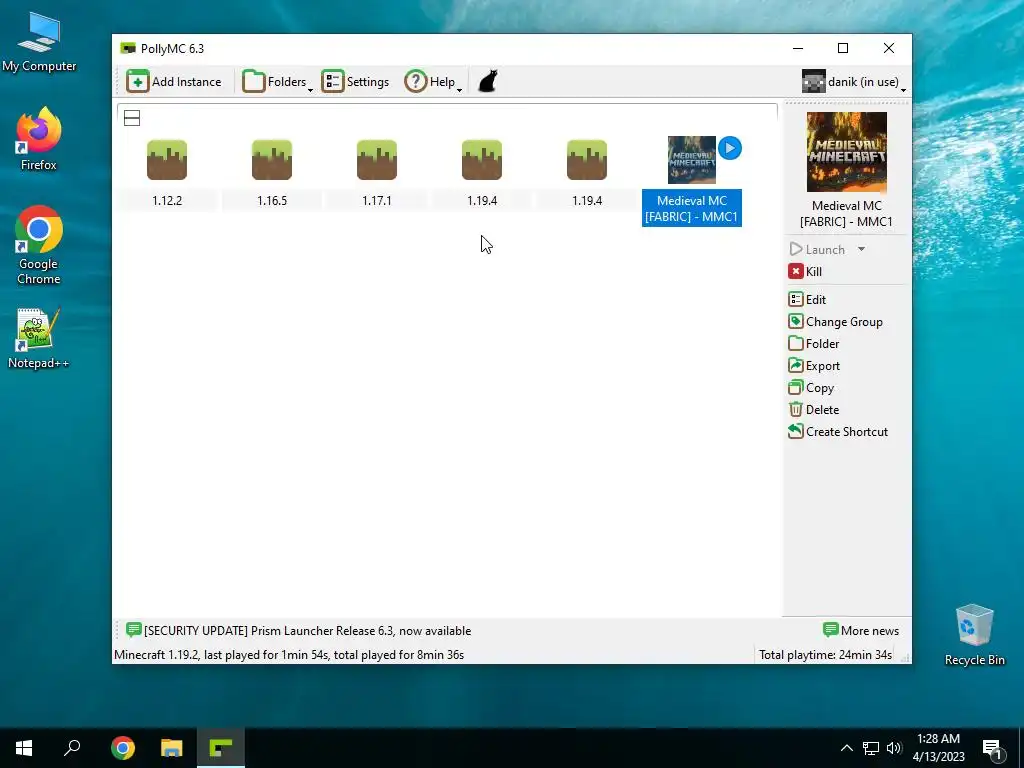Click the Total playtime status text
The height and width of the screenshot is (768, 1024).
tap(825, 655)
